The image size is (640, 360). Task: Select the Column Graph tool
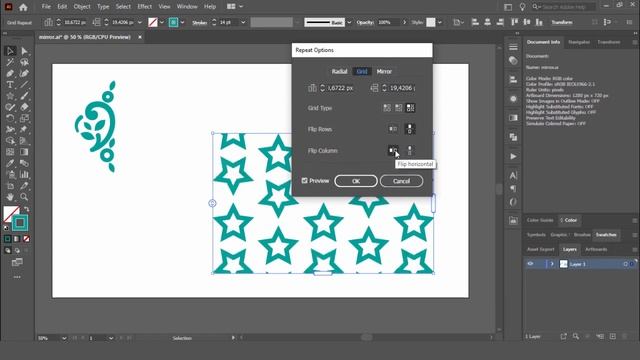pos(24,175)
